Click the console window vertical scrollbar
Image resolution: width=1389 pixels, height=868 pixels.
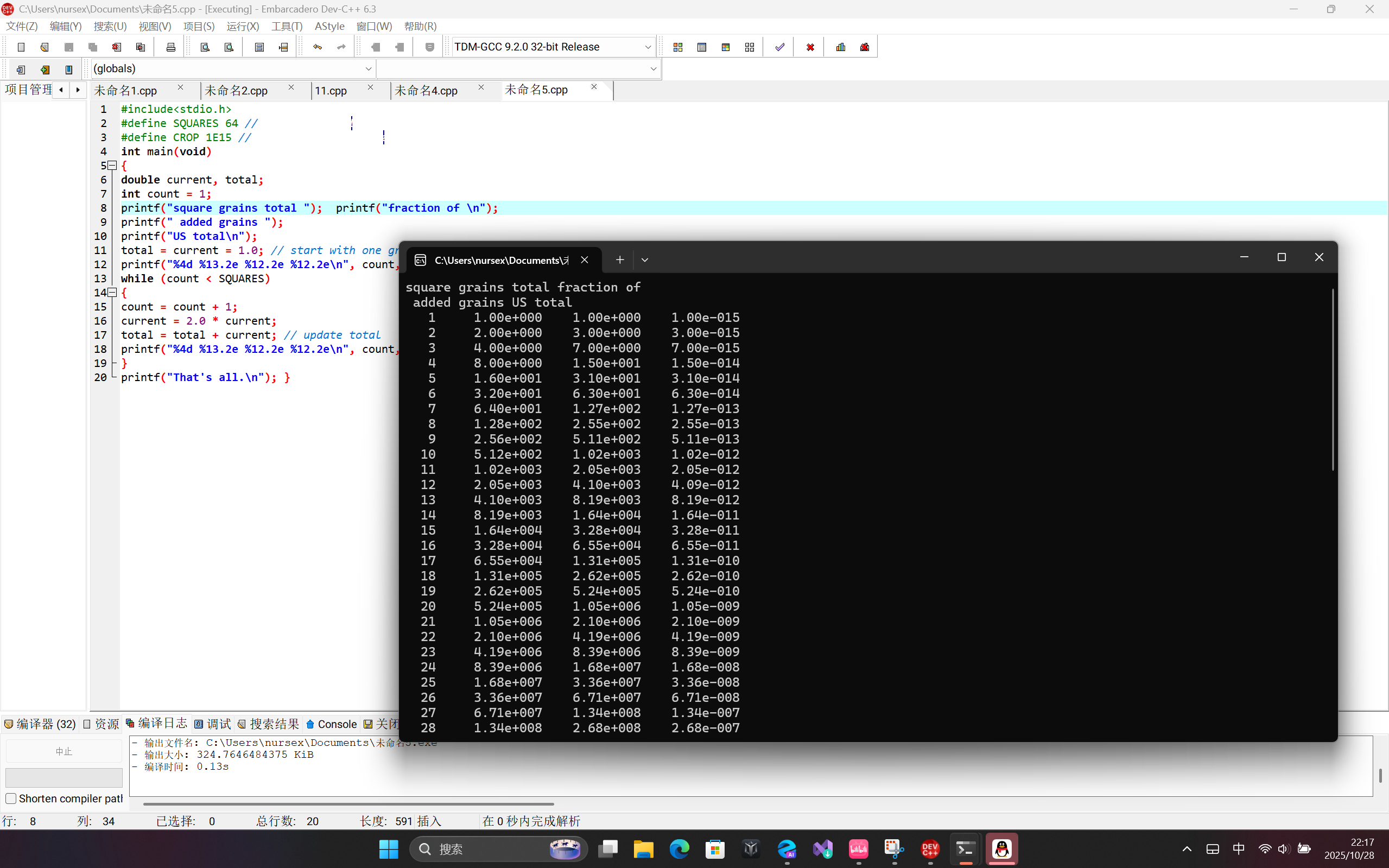[1333, 379]
